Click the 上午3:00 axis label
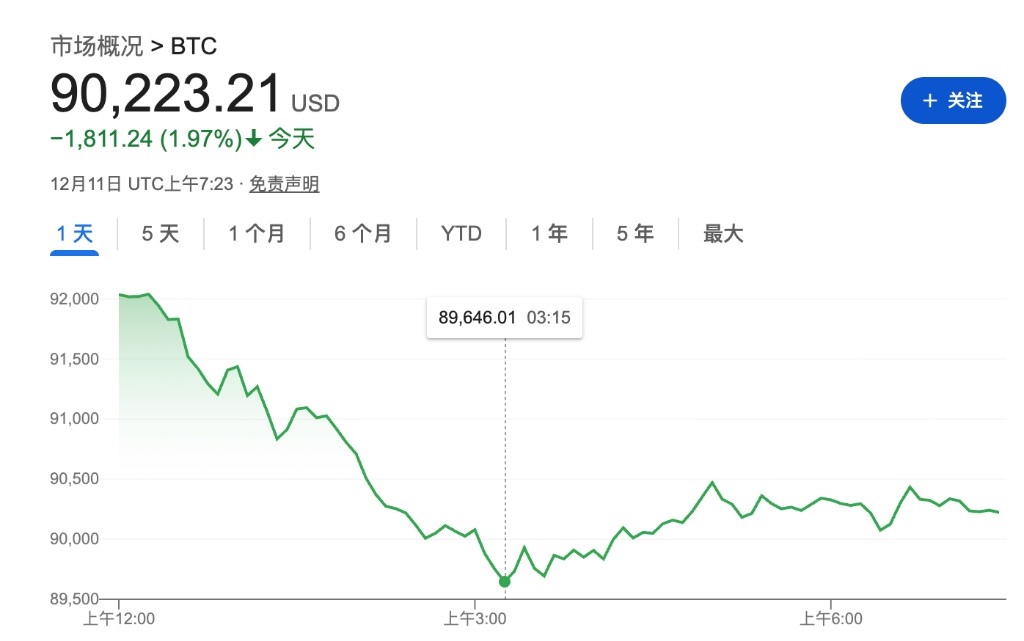Screen dimensions: 1024x641 475,619
